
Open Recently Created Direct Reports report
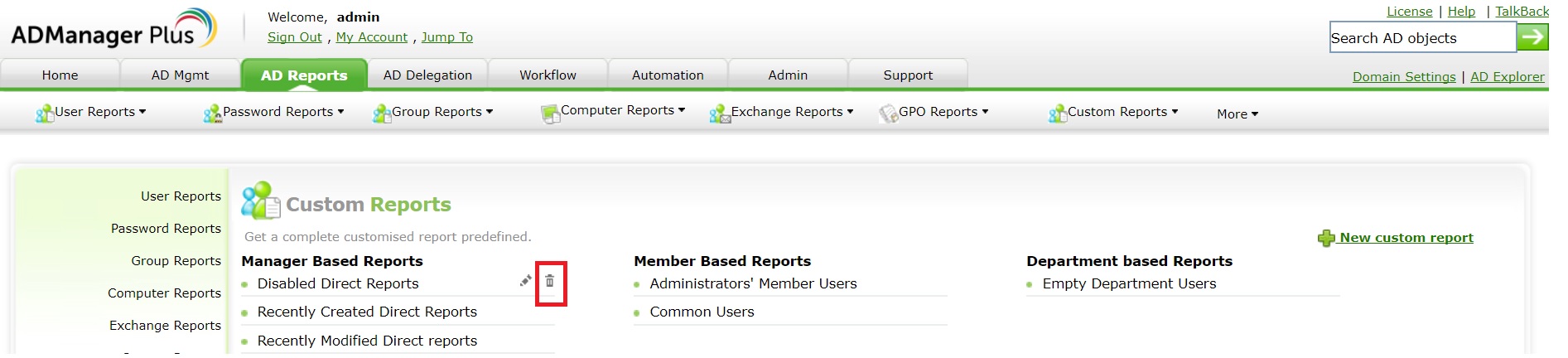tap(367, 312)
